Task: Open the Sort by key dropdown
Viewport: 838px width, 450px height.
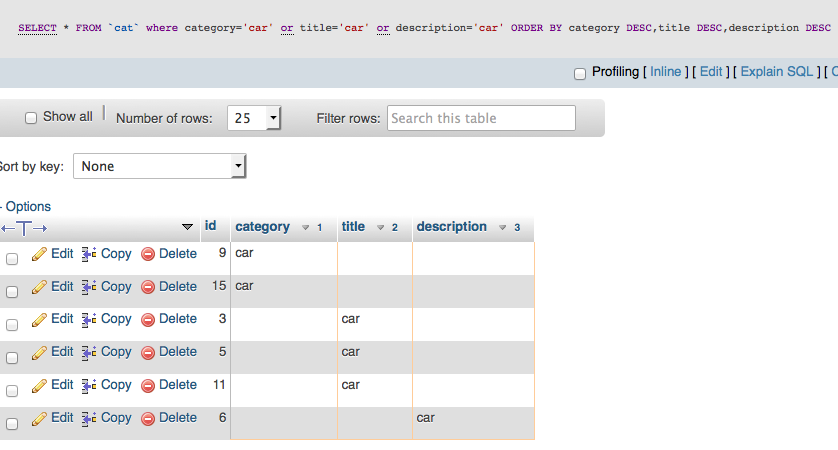Action: point(159,166)
